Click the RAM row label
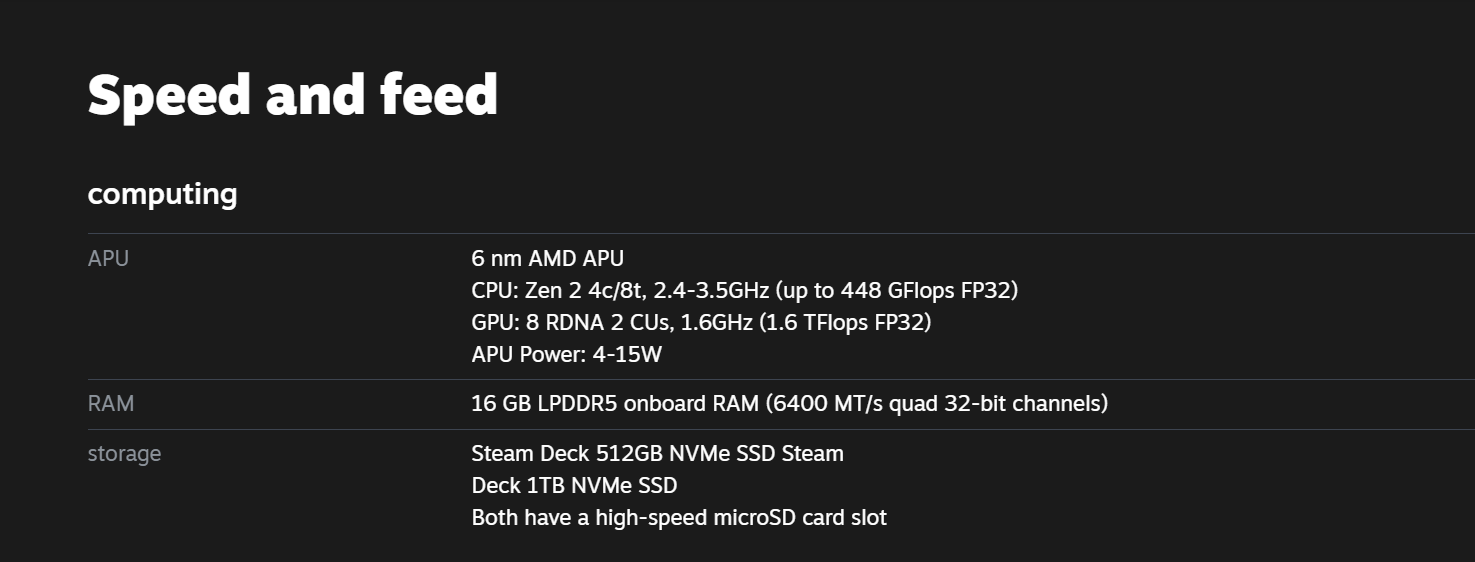Screen dimensions: 1475x562 111,404
